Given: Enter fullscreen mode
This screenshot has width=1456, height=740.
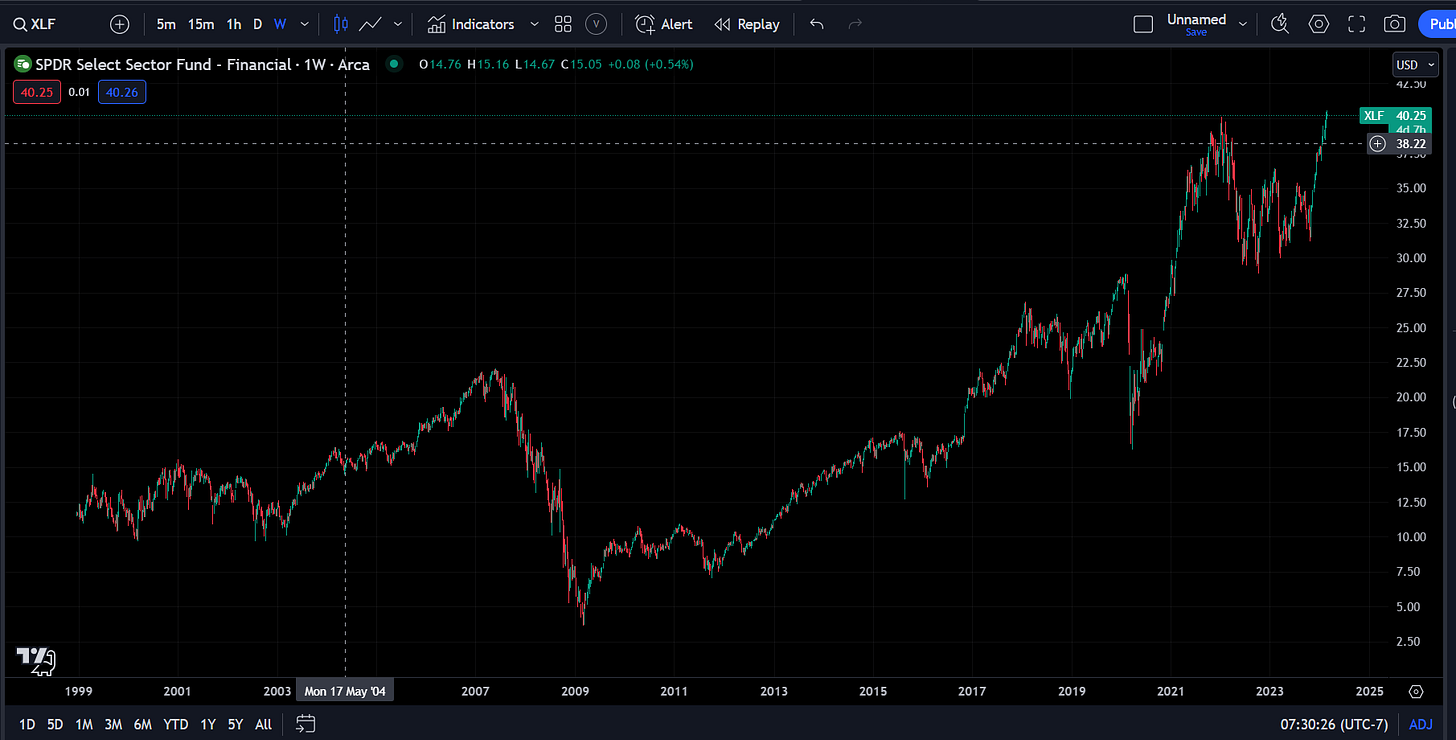Looking at the screenshot, I should 1357,24.
